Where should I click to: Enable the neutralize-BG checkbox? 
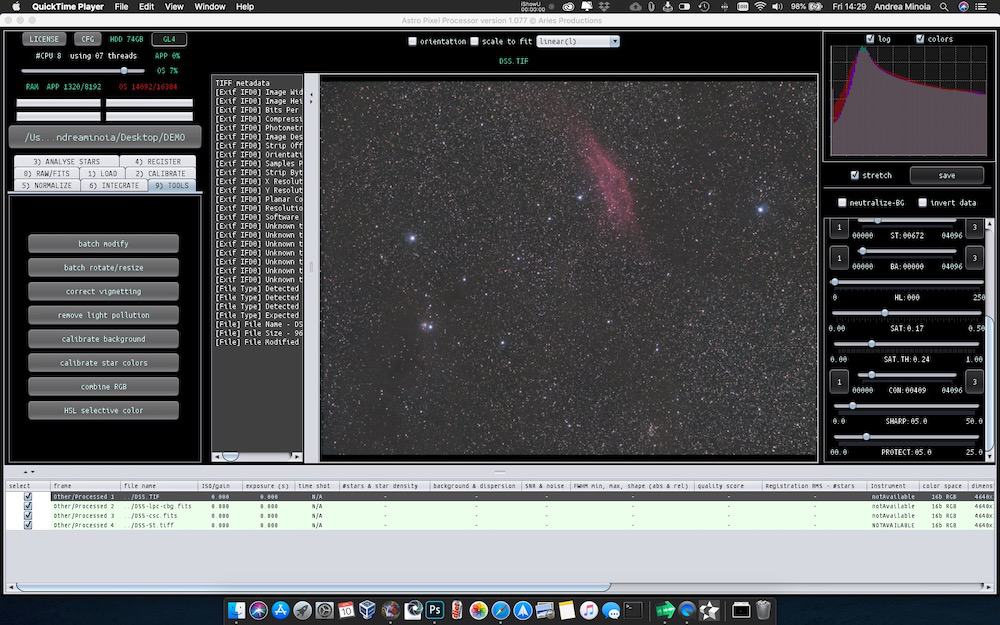point(841,202)
